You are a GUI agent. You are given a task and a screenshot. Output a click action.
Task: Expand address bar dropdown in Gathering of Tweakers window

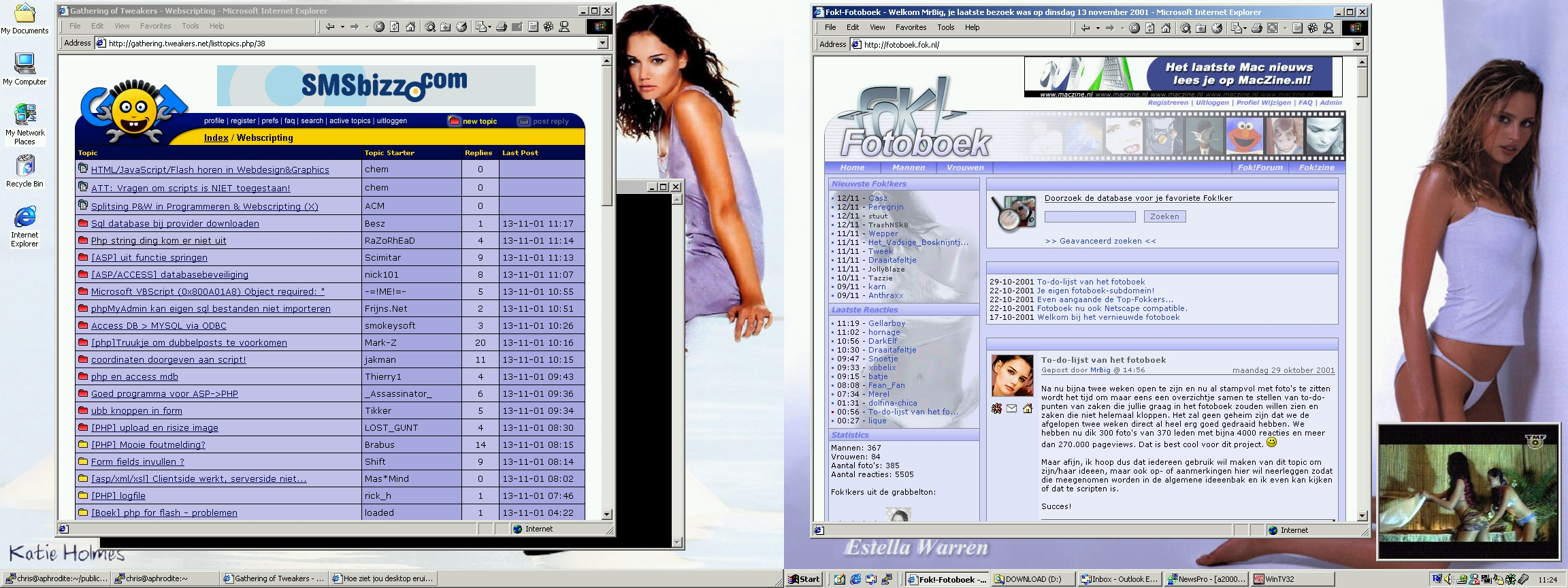click(x=602, y=43)
